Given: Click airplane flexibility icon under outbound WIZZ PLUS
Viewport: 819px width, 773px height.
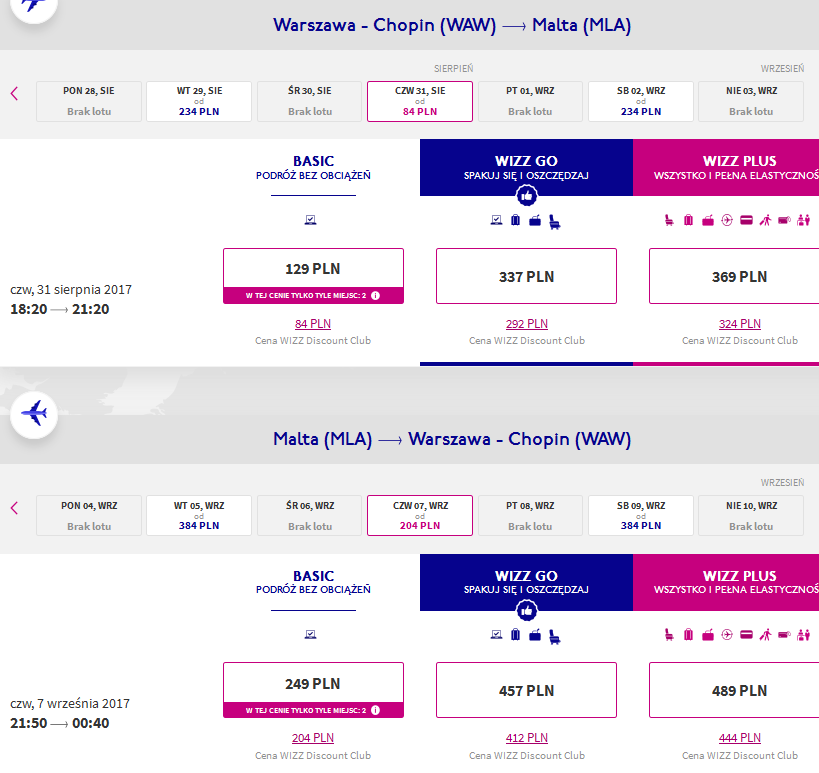Looking at the screenshot, I should click(727, 220).
